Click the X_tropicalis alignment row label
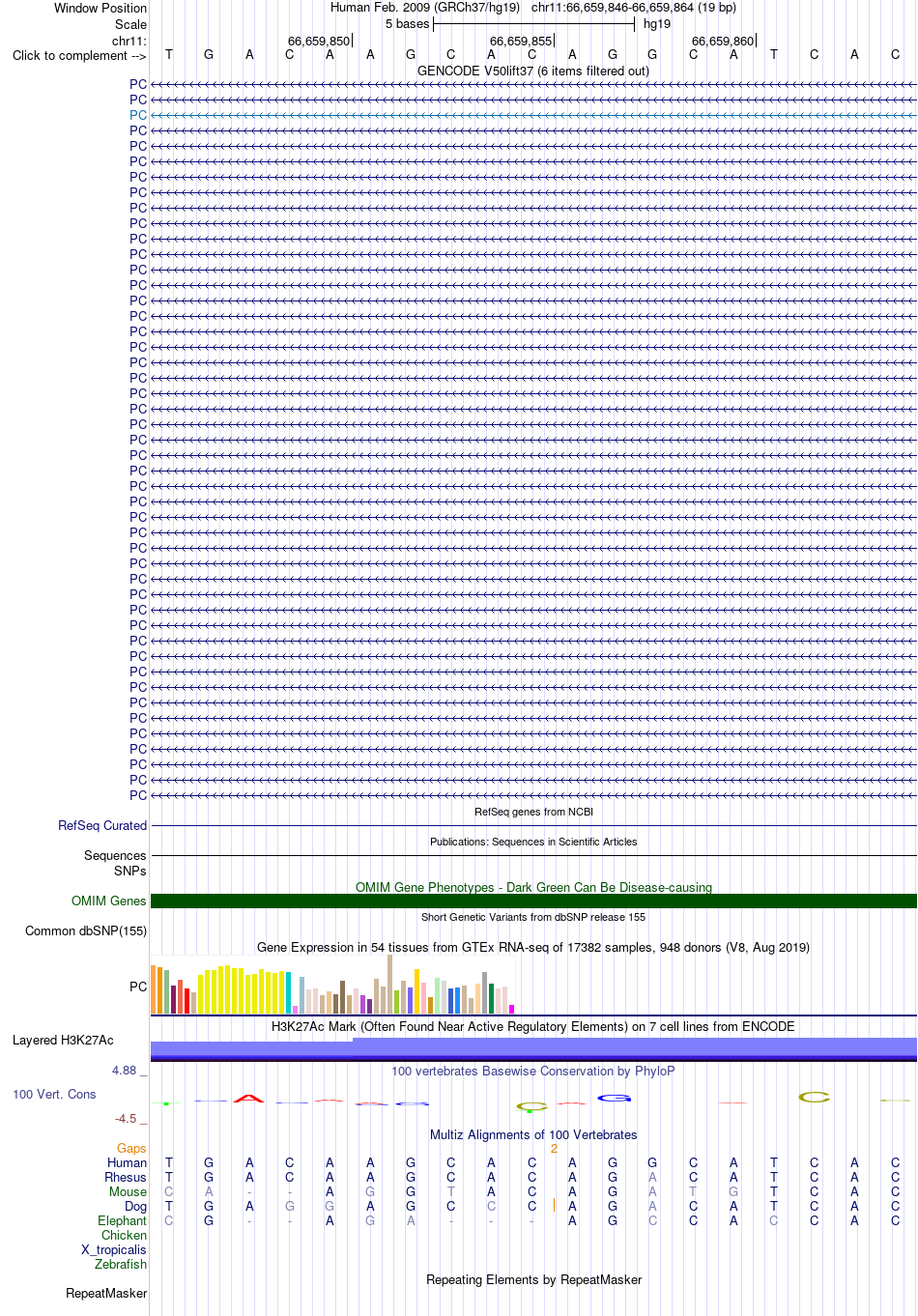This screenshot has height=1316, width=918. [x=114, y=1249]
